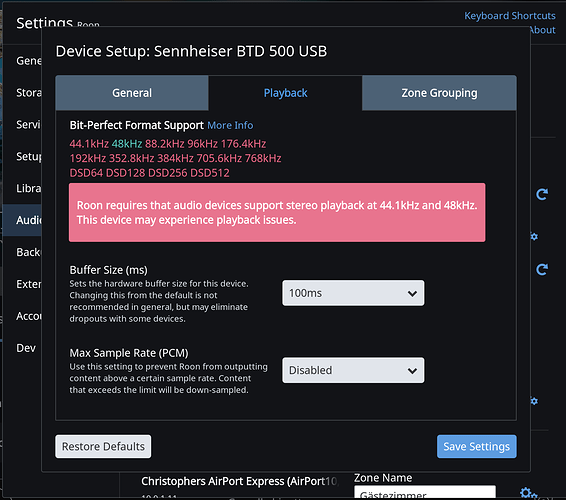Click the Buffer Size (ms) label

(108, 270)
